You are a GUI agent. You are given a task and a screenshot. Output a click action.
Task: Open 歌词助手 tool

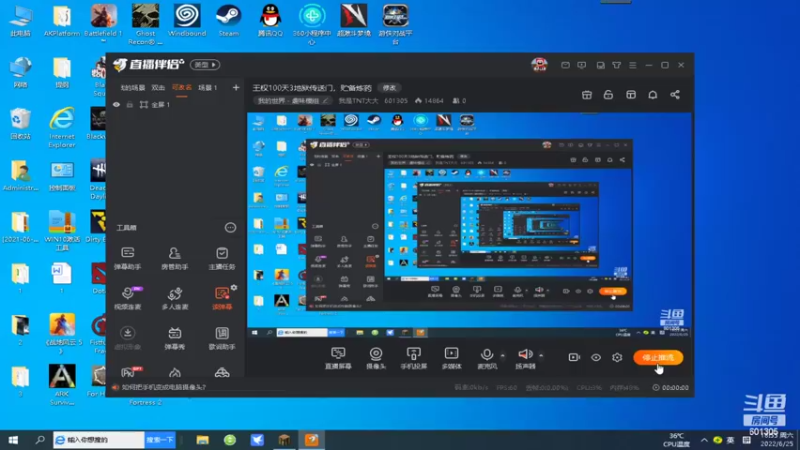221,338
